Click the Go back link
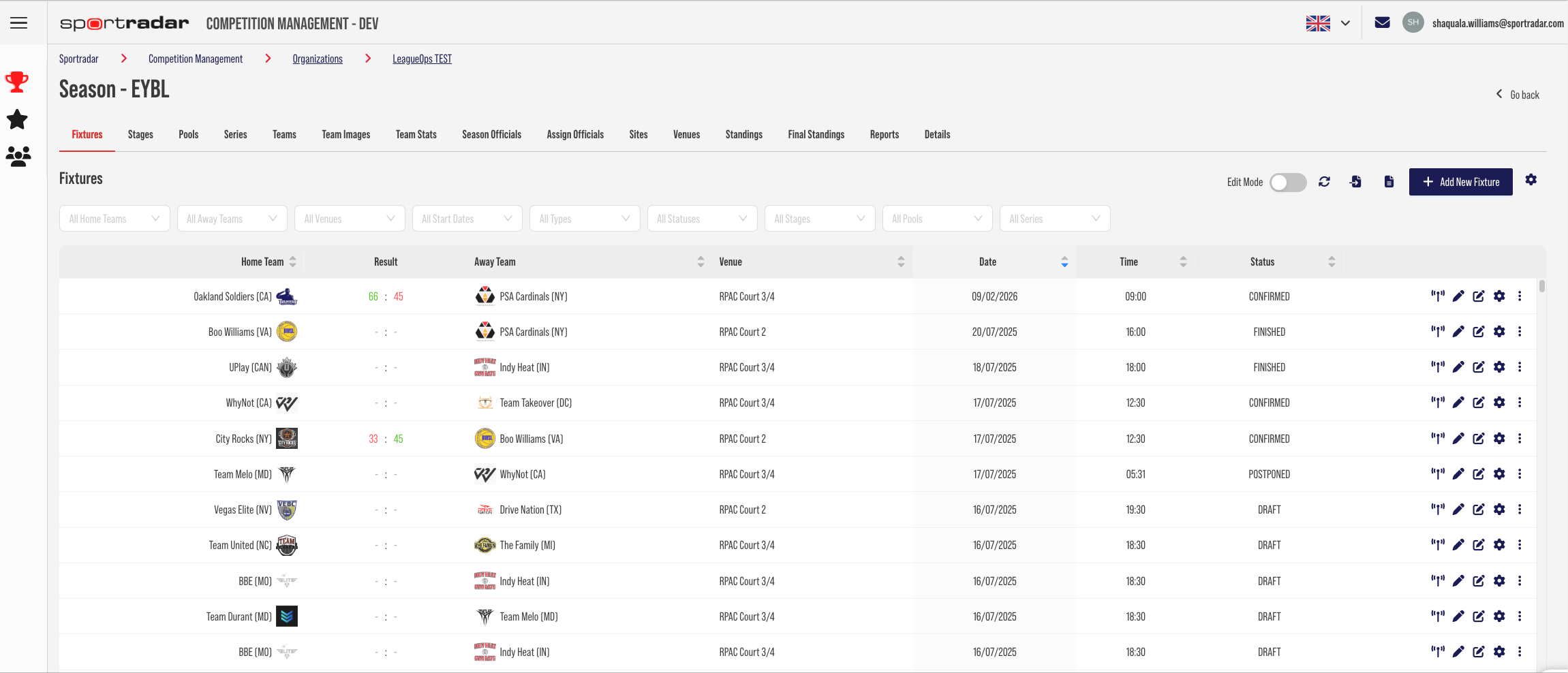This screenshot has height=673, width=1568. 1518,95
